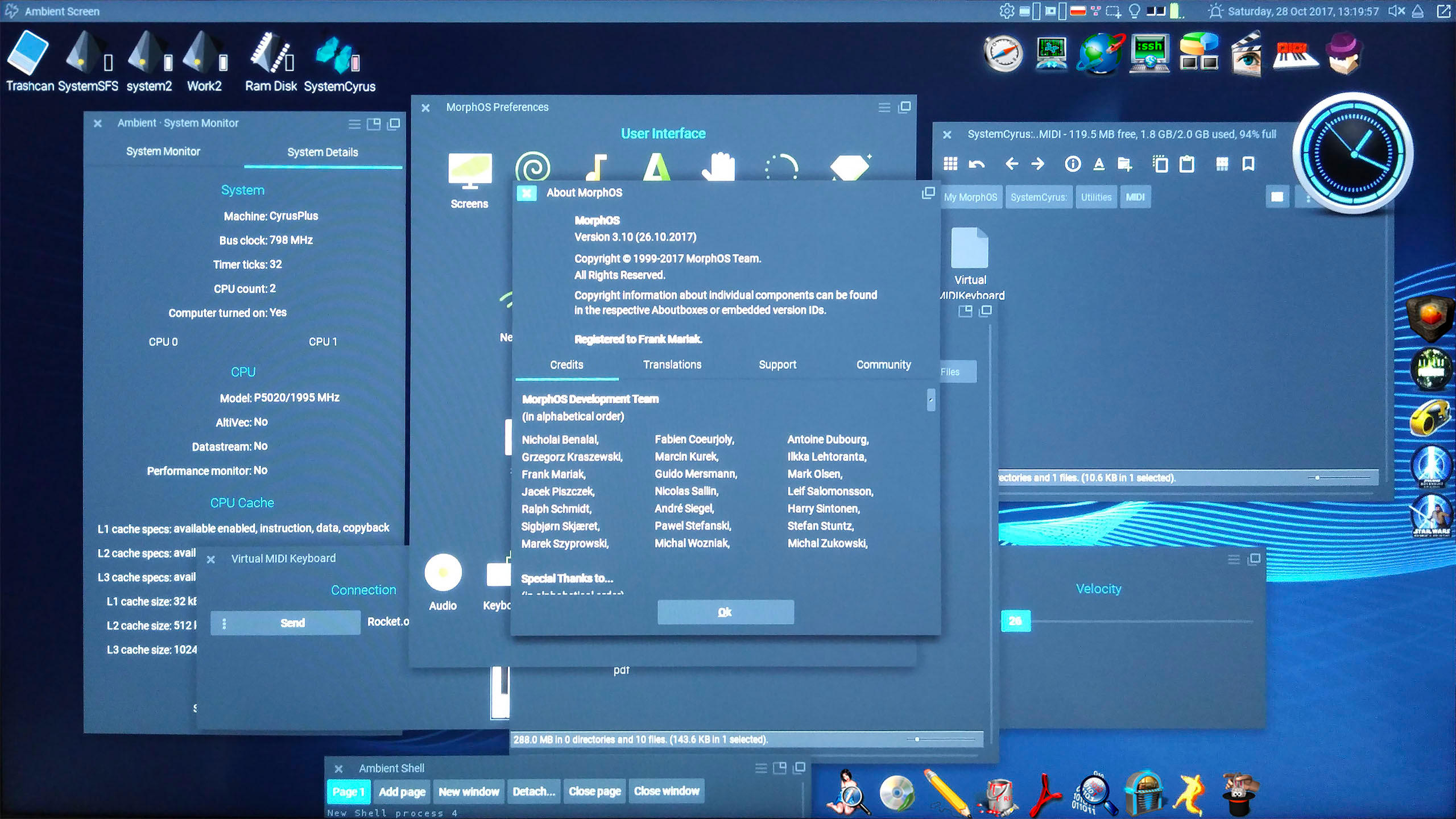Launch the purple hat spy icon
Image resolution: width=1456 pixels, height=819 pixels.
[x=1344, y=54]
